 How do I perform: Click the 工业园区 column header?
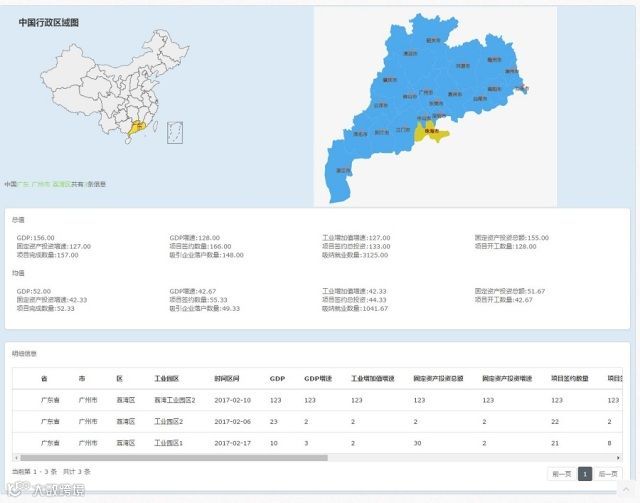pyautogui.click(x=167, y=378)
